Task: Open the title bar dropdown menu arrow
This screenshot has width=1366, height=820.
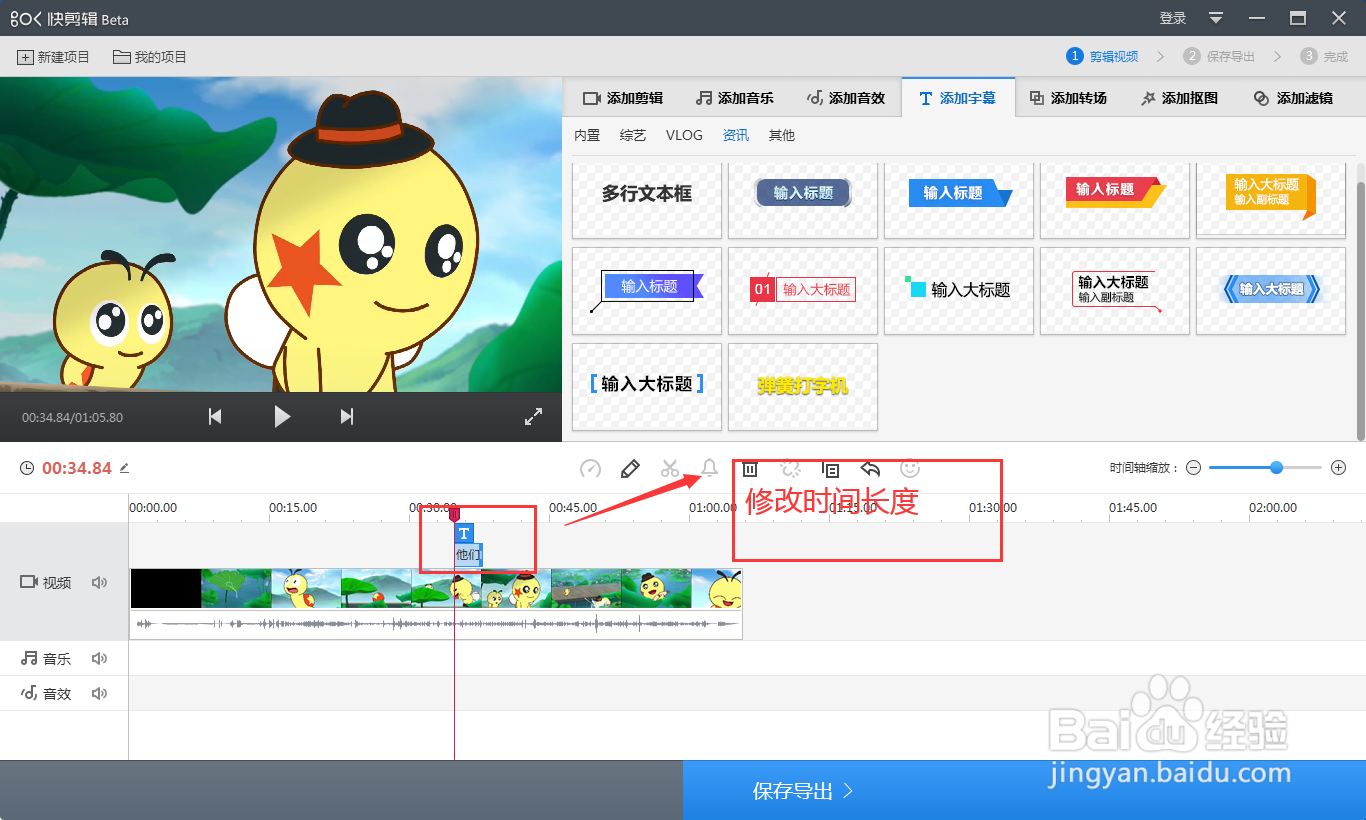Action: [1216, 18]
